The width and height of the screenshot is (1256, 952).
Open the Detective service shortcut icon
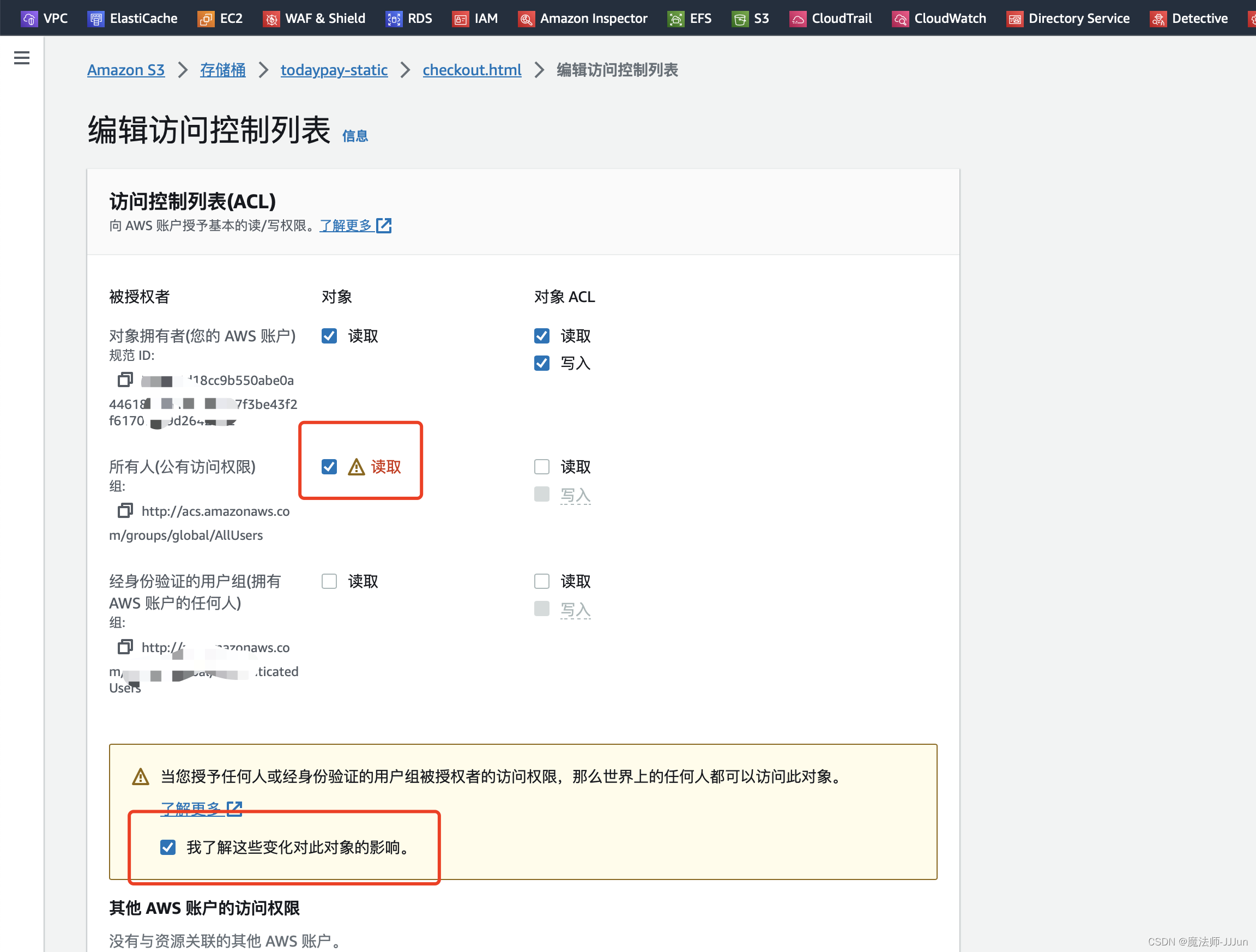(x=1158, y=19)
